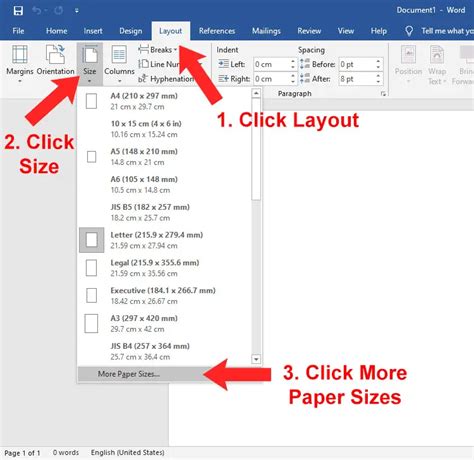Adjust Spacing Before spinner arrows
Image resolution: width=474 pixels, height=460 pixels.
coord(378,64)
